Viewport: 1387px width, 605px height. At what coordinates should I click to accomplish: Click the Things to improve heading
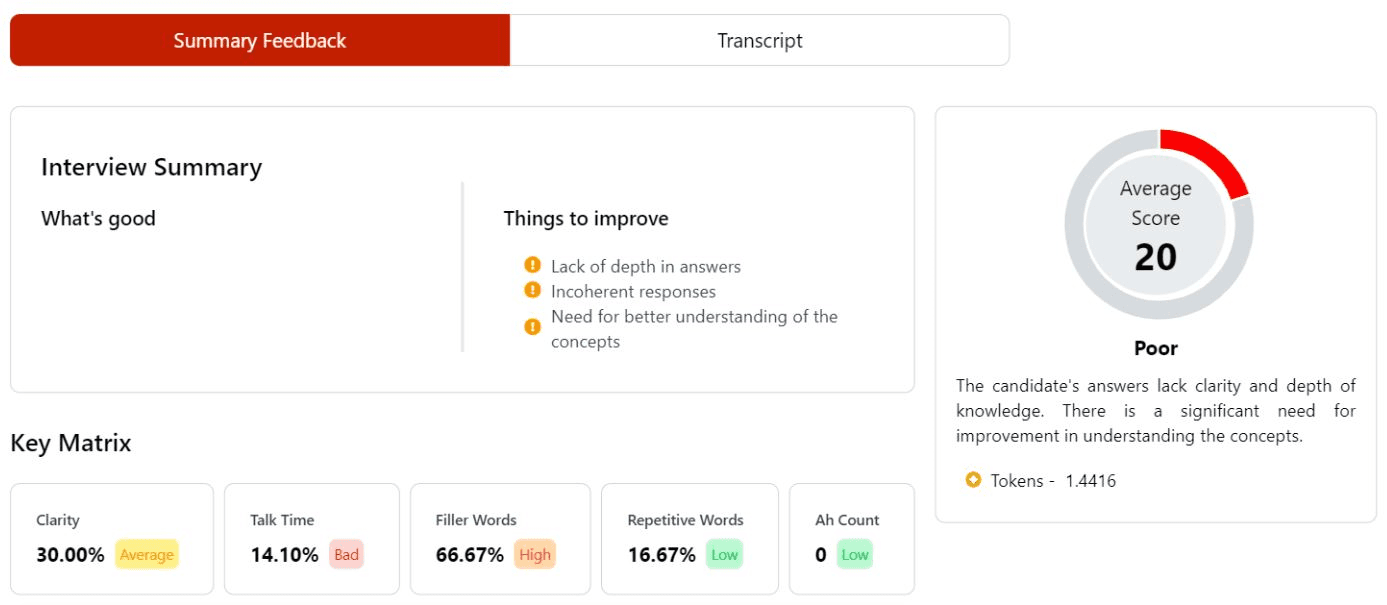point(586,218)
